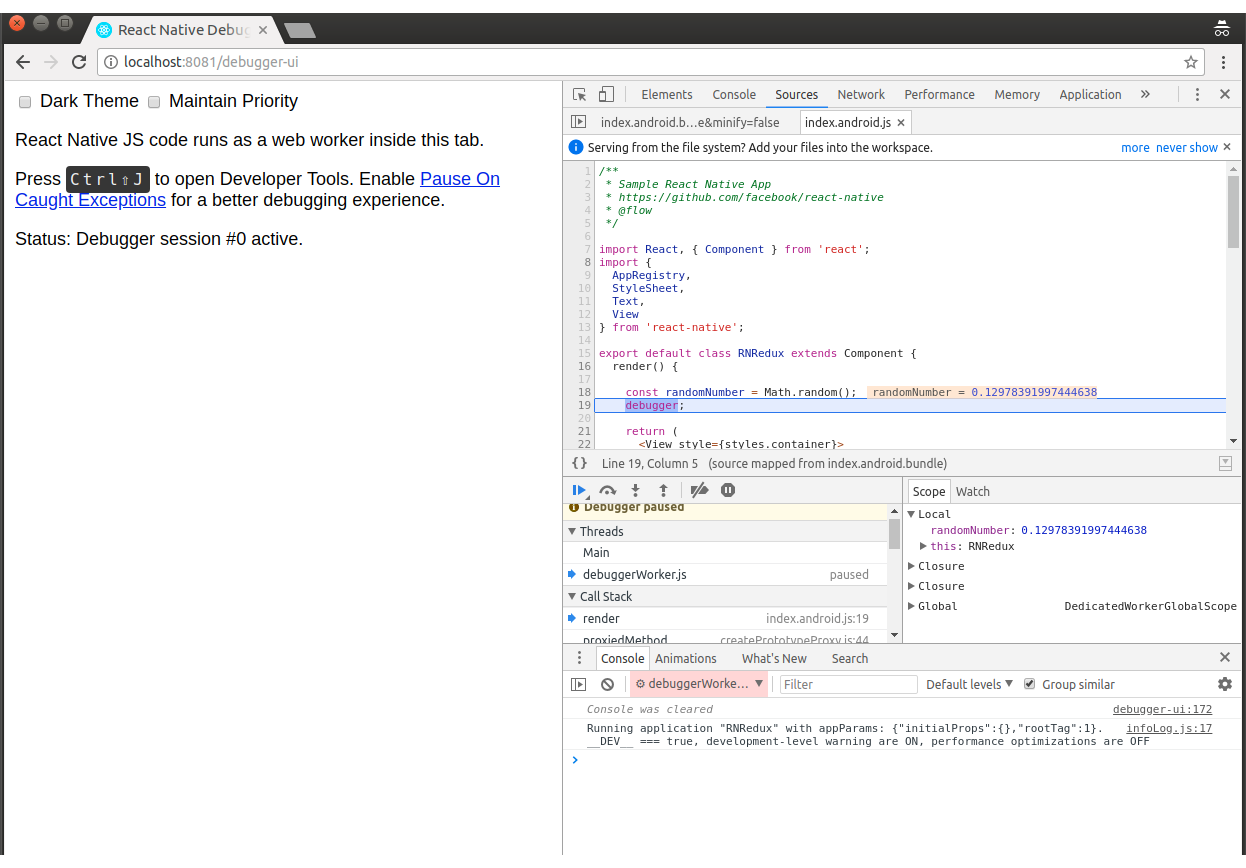Image resolution: width=1246 pixels, height=868 pixels.
Task: Open DevTools customize menu (three dots)
Action: [x=1197, y=94]
